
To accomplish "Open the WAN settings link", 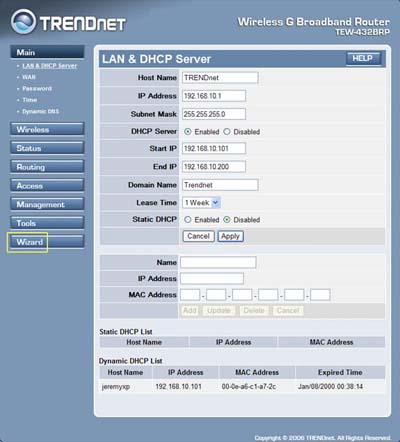I will coord(29,77).
